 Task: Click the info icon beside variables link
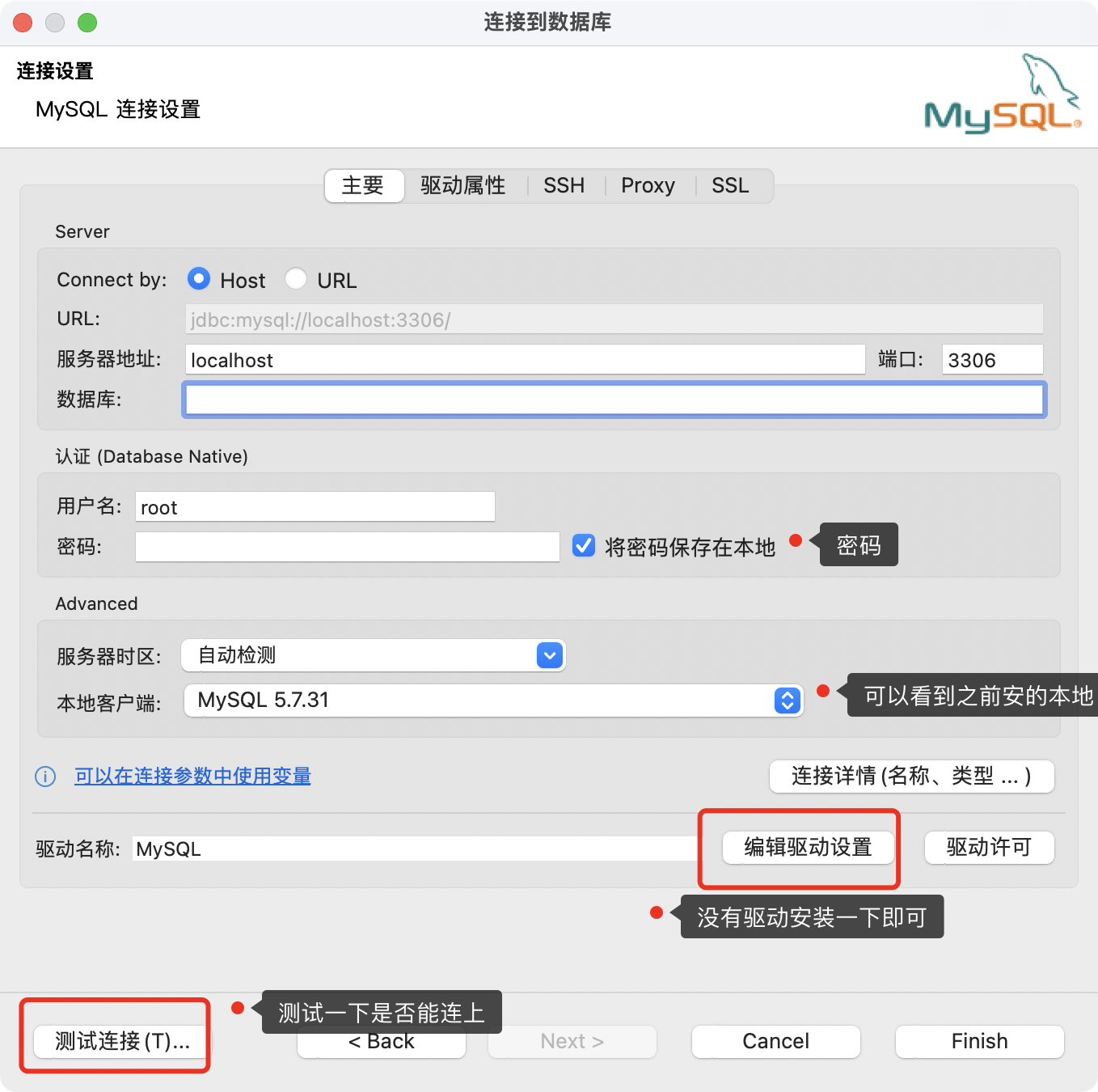coord(45,777)
